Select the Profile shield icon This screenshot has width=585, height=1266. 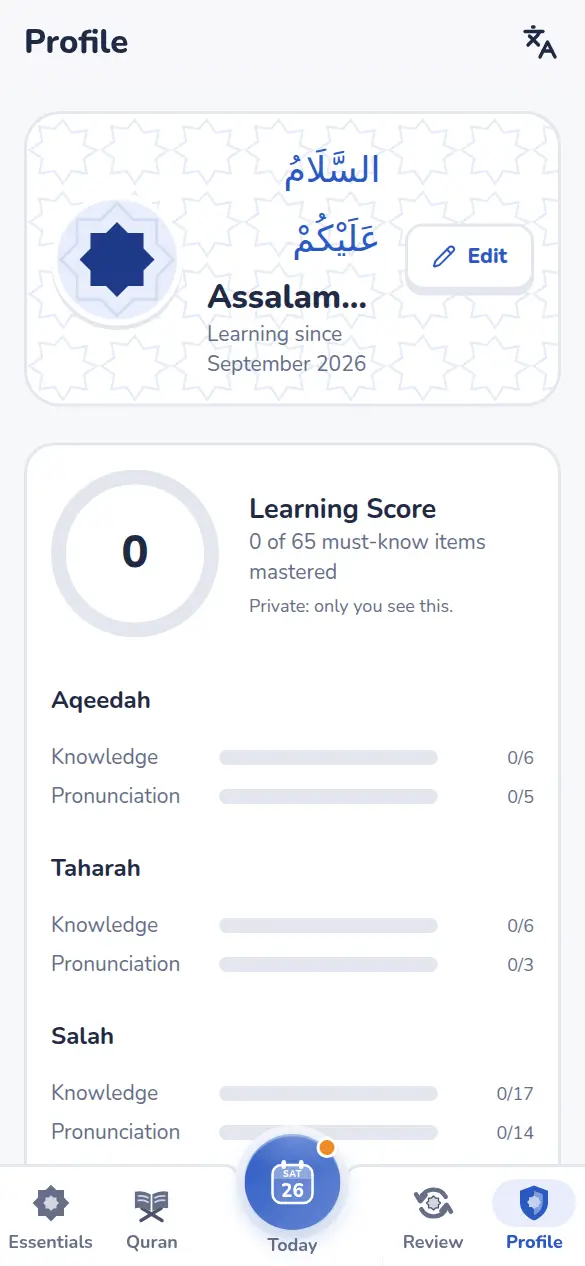tap(534, 1204)
